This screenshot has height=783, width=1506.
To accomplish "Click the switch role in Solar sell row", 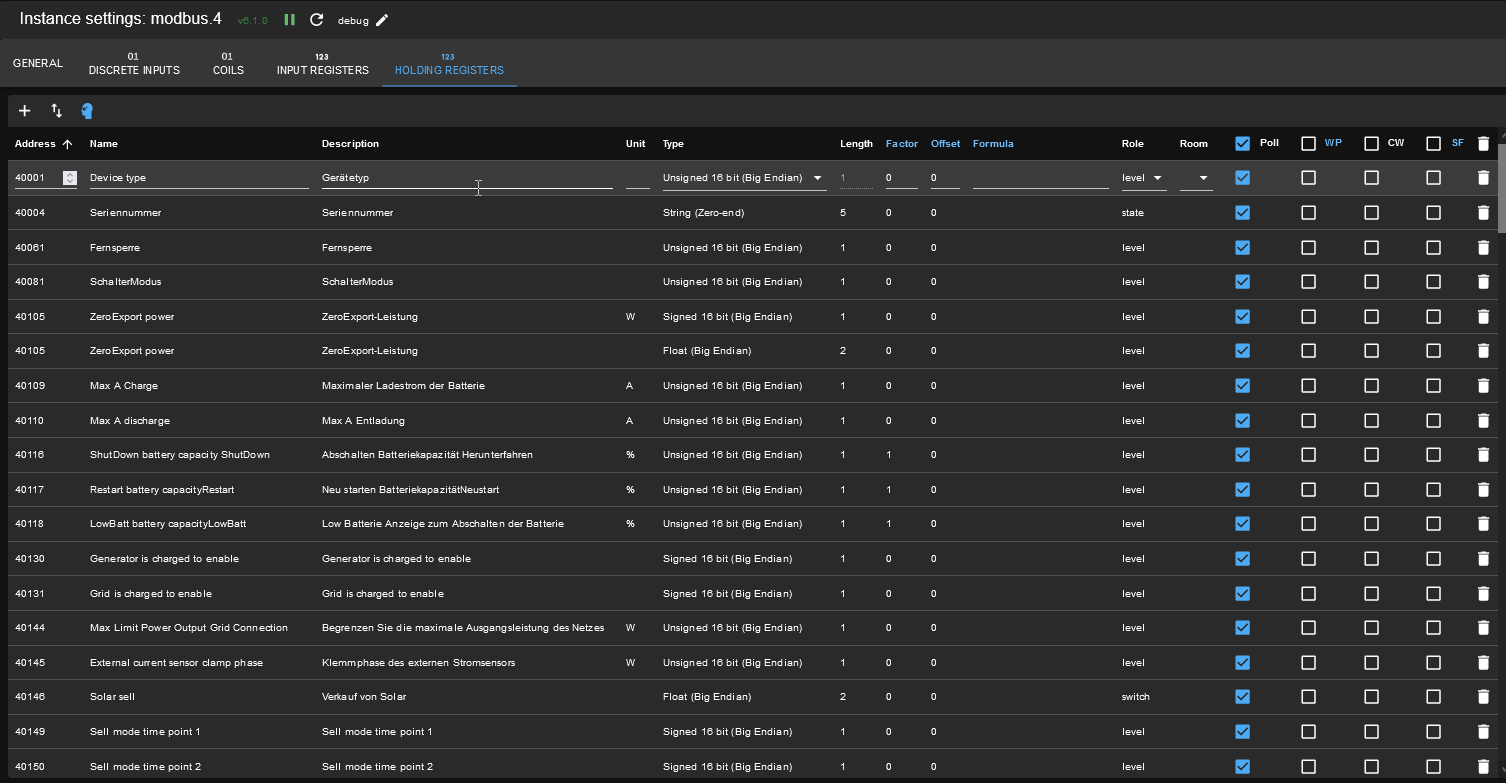I will [1136, 697].
